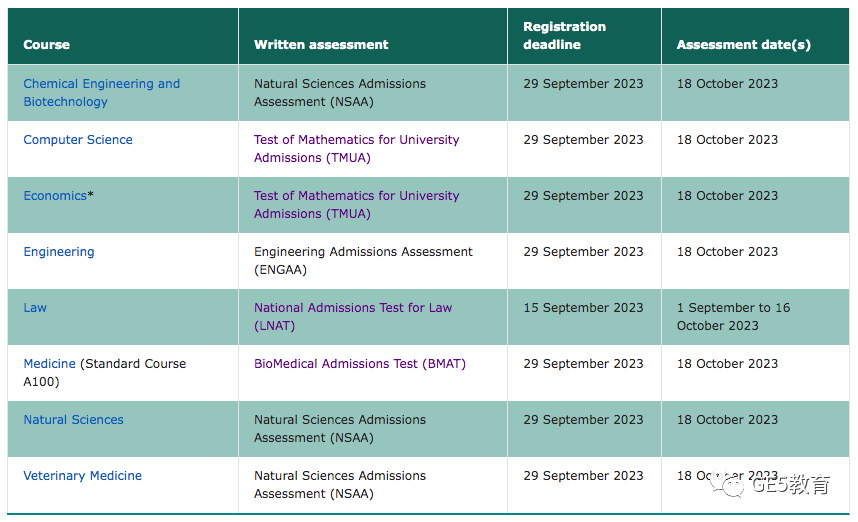Image resolution: width=858 pixels, height=522 pixels.
Task: Follow the Law course link
Action: (35, 308)
